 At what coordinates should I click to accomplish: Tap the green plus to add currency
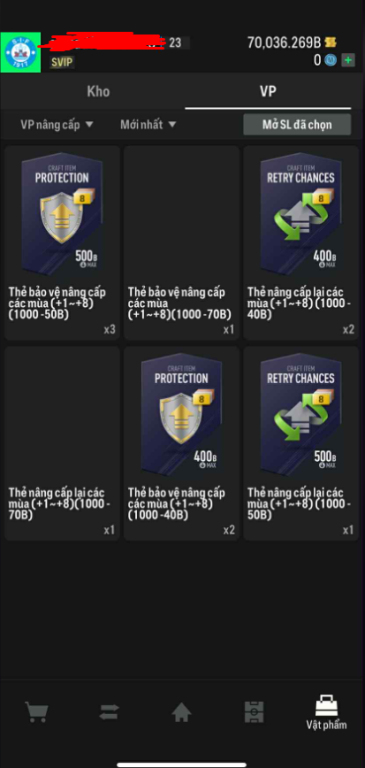348,60
